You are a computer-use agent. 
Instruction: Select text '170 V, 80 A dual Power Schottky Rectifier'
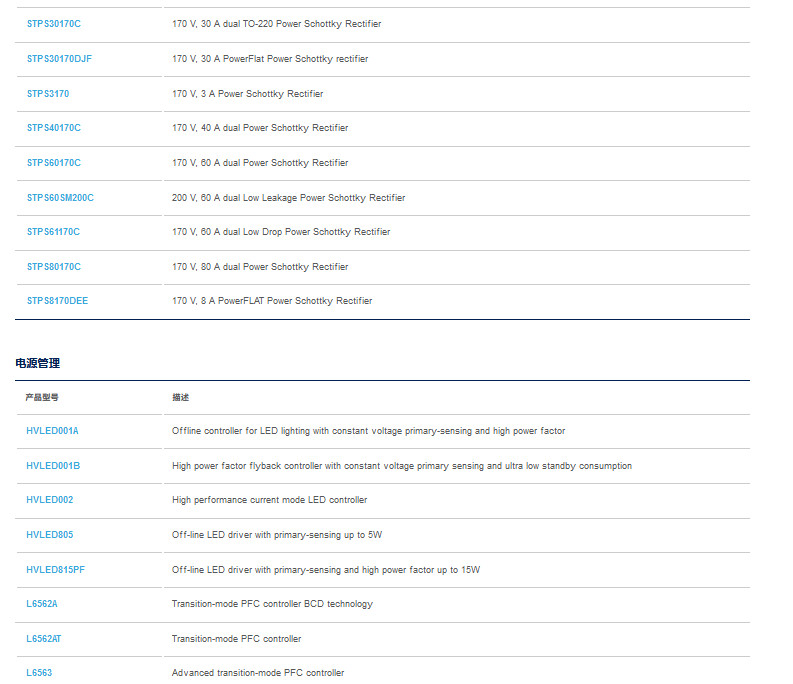tap(260, 267)
